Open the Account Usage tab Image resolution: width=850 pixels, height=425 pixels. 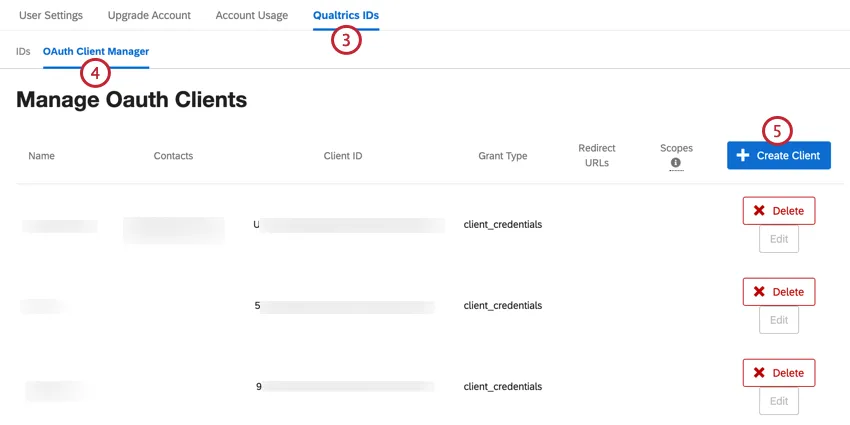(252, 15)
